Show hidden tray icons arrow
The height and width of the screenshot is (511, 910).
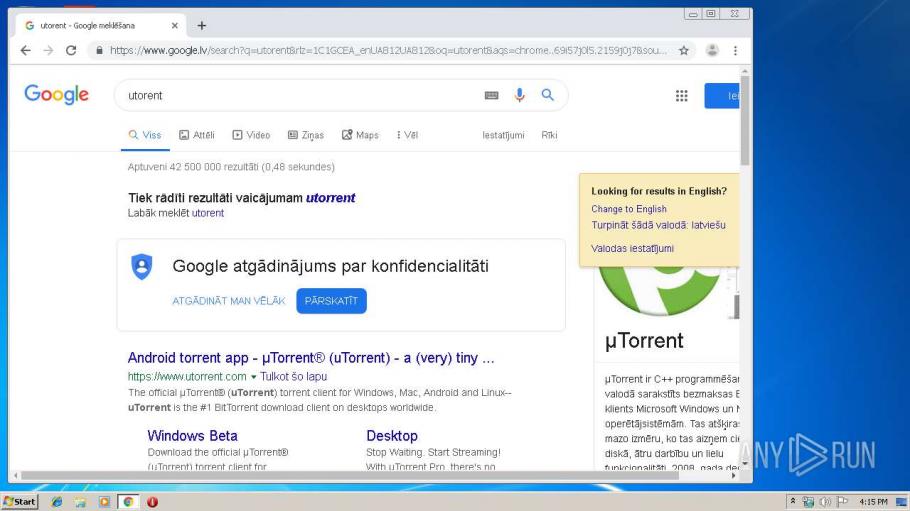793,501
